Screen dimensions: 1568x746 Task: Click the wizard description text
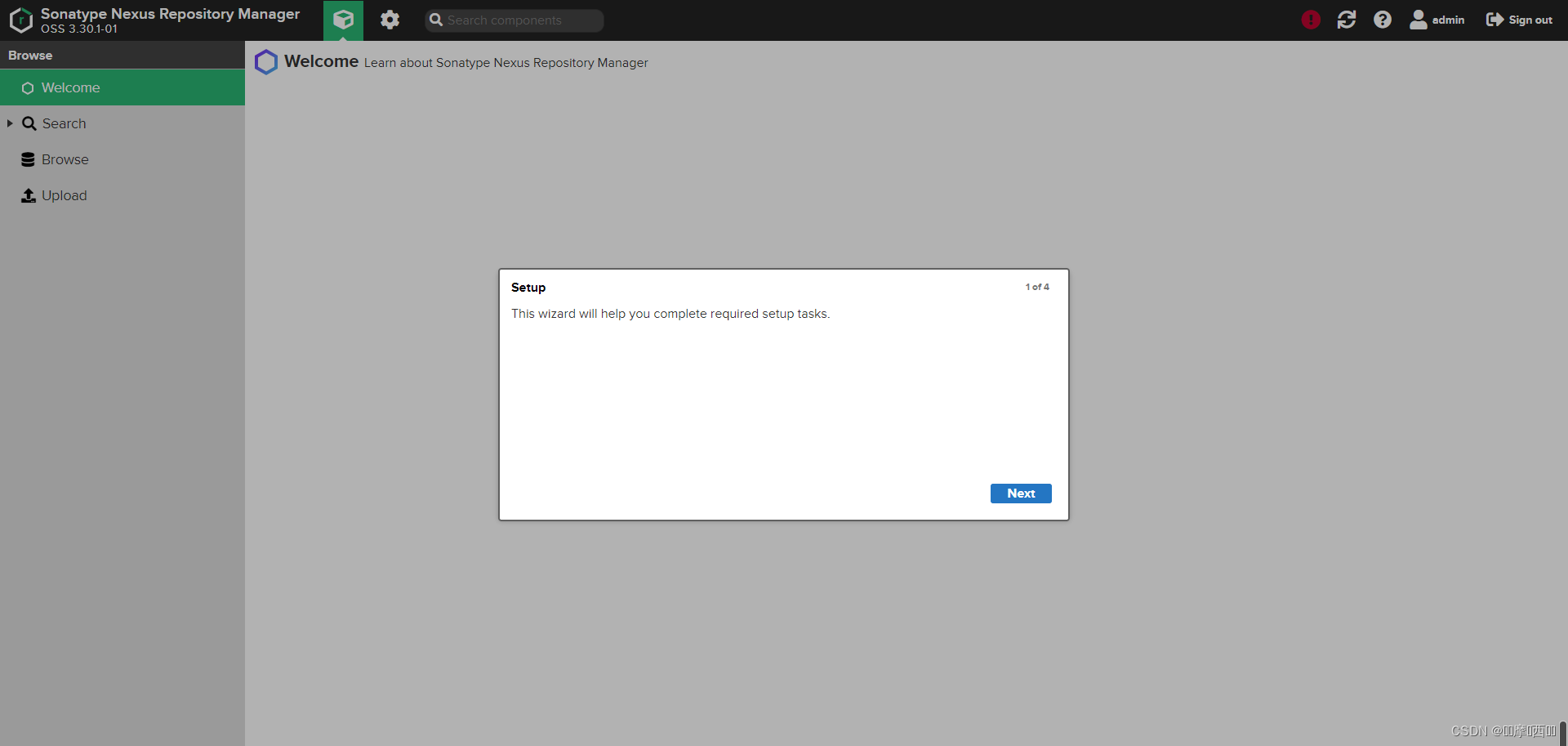pyautogui.click(x=670, y=314)
